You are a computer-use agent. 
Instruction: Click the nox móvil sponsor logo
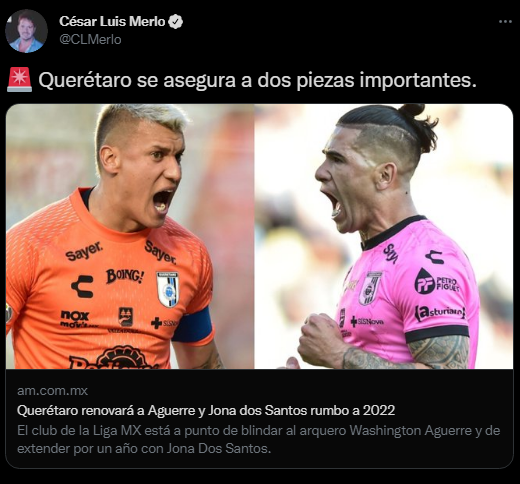(x=75, y=318)
